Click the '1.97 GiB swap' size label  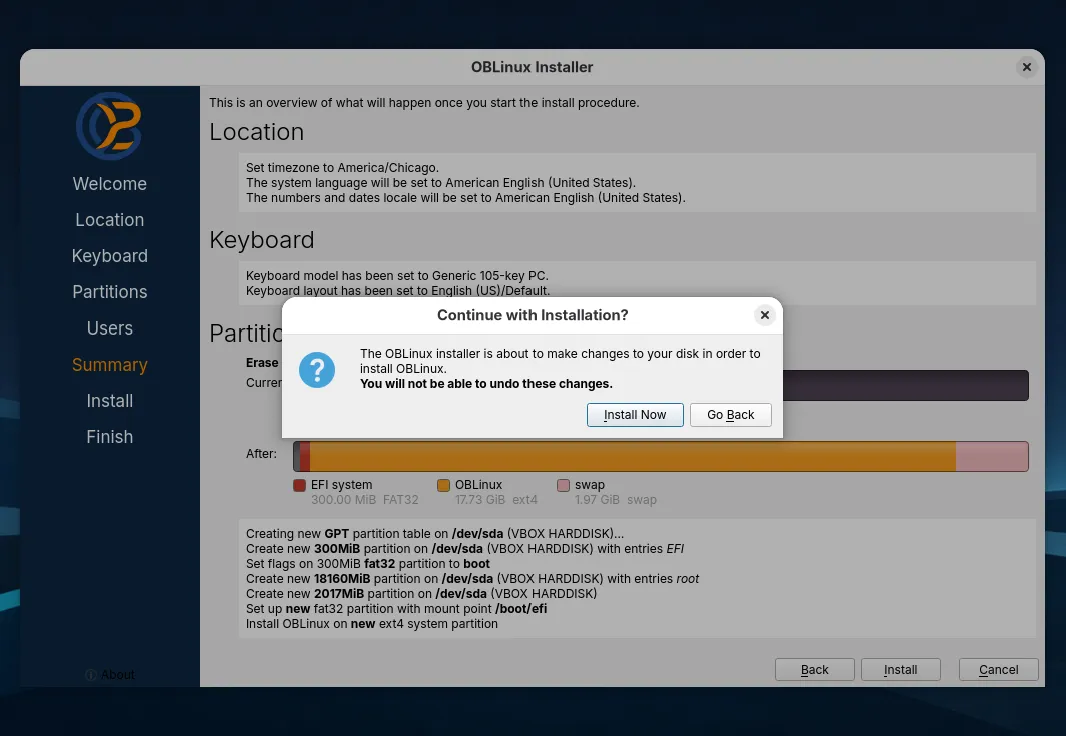[615, 500]
